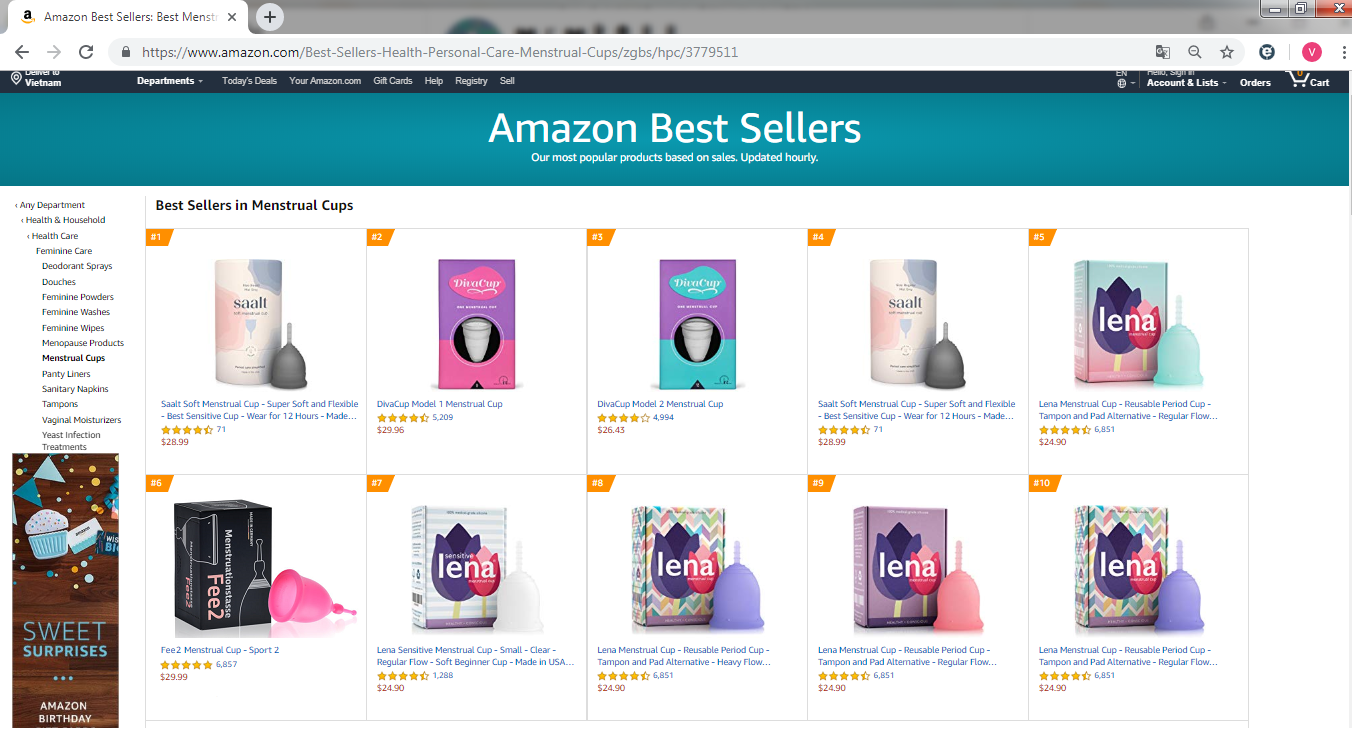Reload the current page

86,52
